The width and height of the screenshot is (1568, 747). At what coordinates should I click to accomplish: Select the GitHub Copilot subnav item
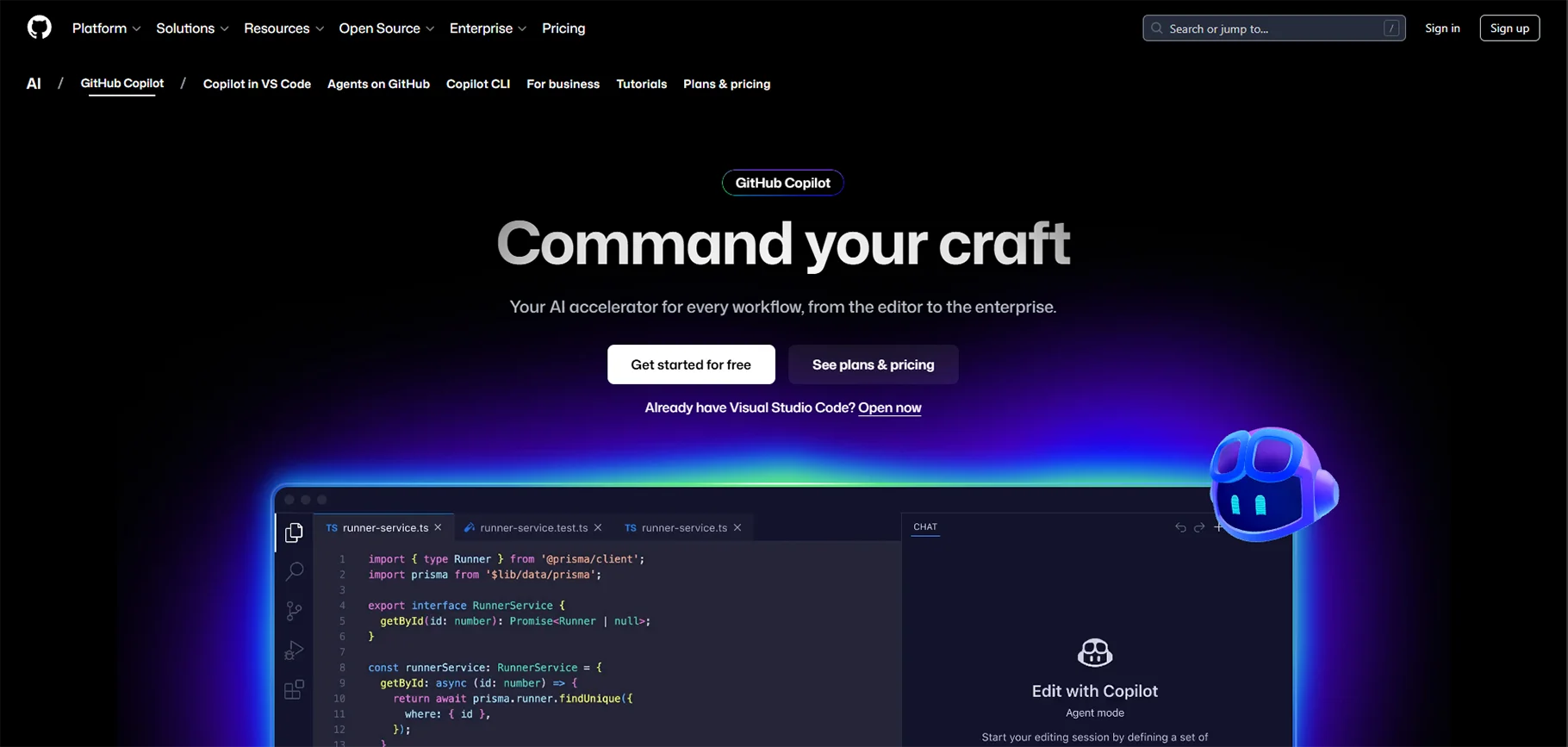tap(121, 84)
